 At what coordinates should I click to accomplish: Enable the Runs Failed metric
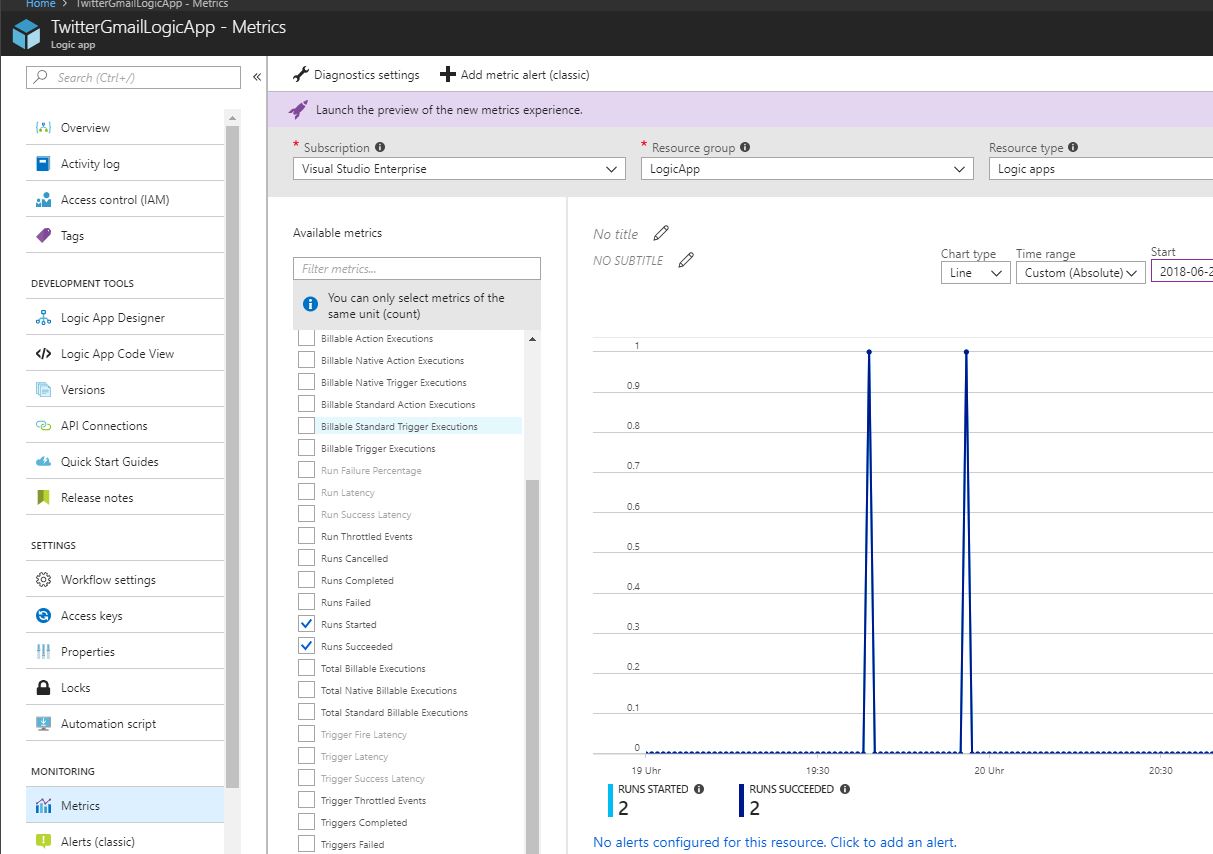point(306,602)
